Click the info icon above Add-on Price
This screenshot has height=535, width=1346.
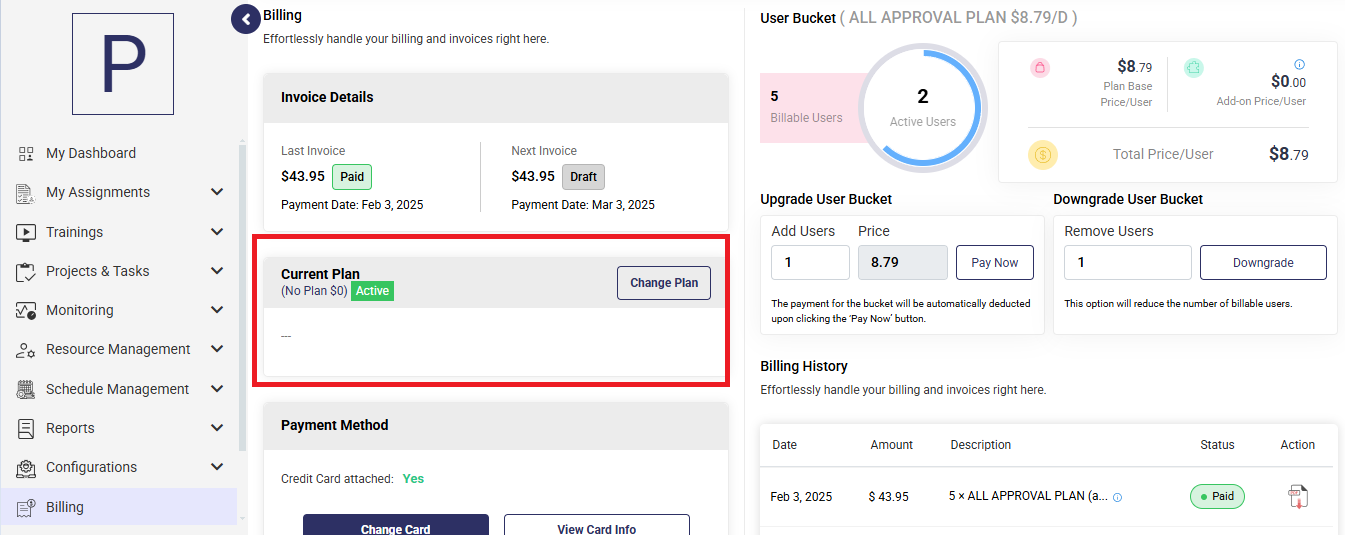1300,64
